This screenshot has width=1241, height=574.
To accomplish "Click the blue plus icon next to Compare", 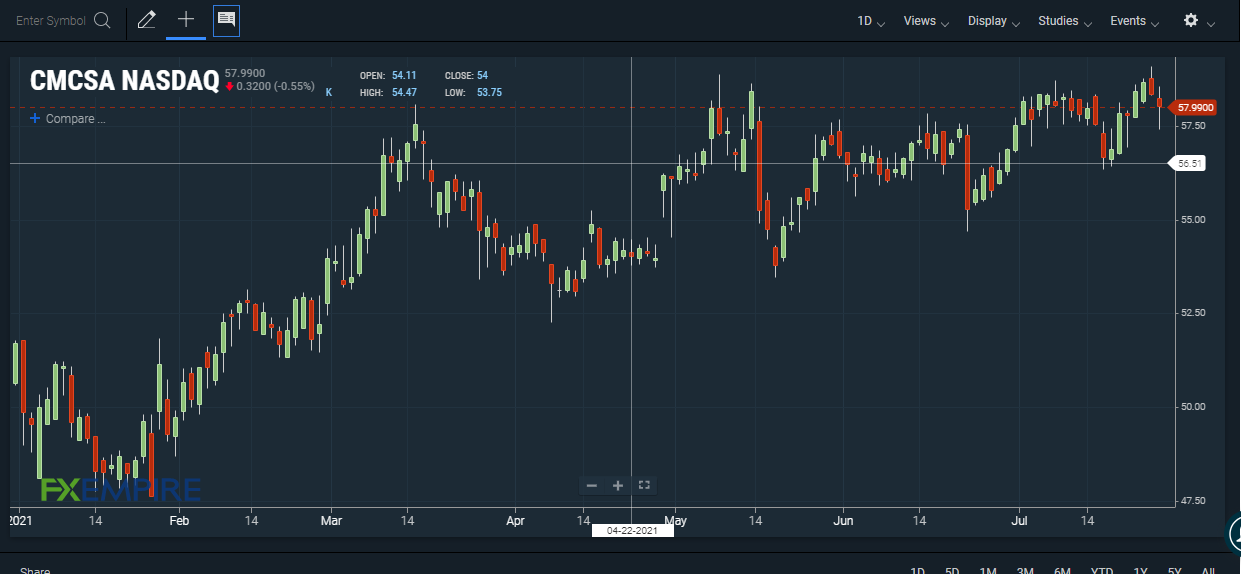I will click(x=35, y=118).
